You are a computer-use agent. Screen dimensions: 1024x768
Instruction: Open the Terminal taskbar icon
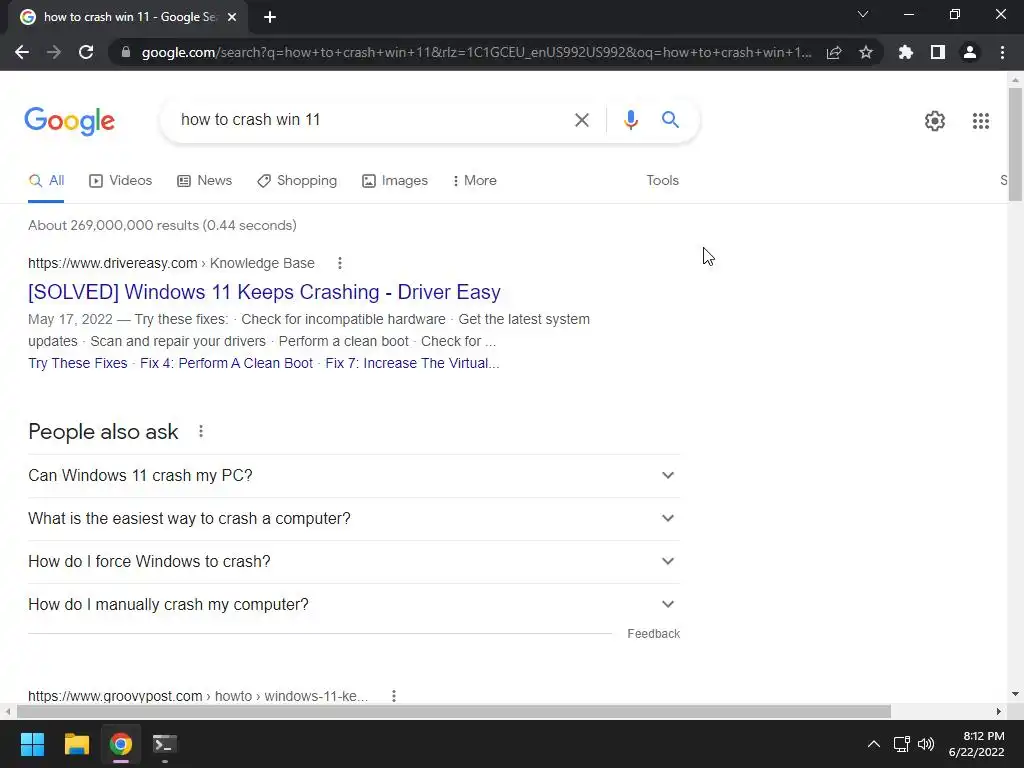[165, 744]
